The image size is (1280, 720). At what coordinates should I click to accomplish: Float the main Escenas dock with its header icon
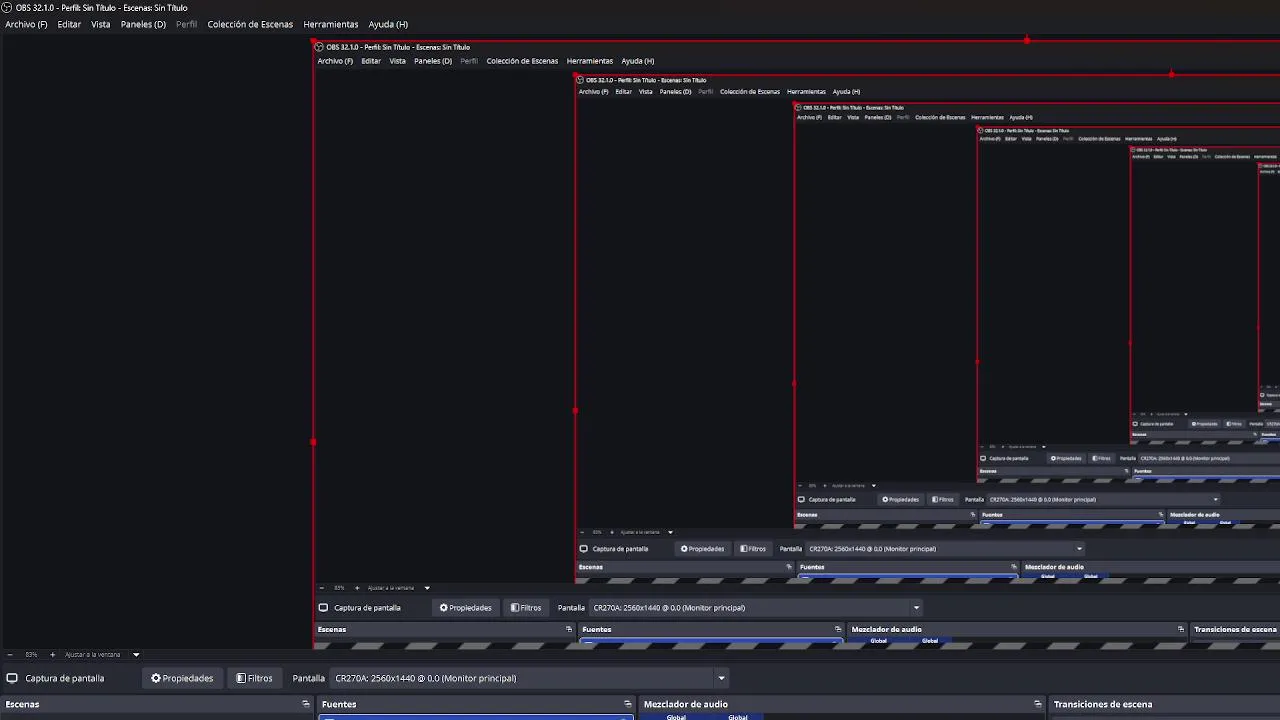coord(306,704)
